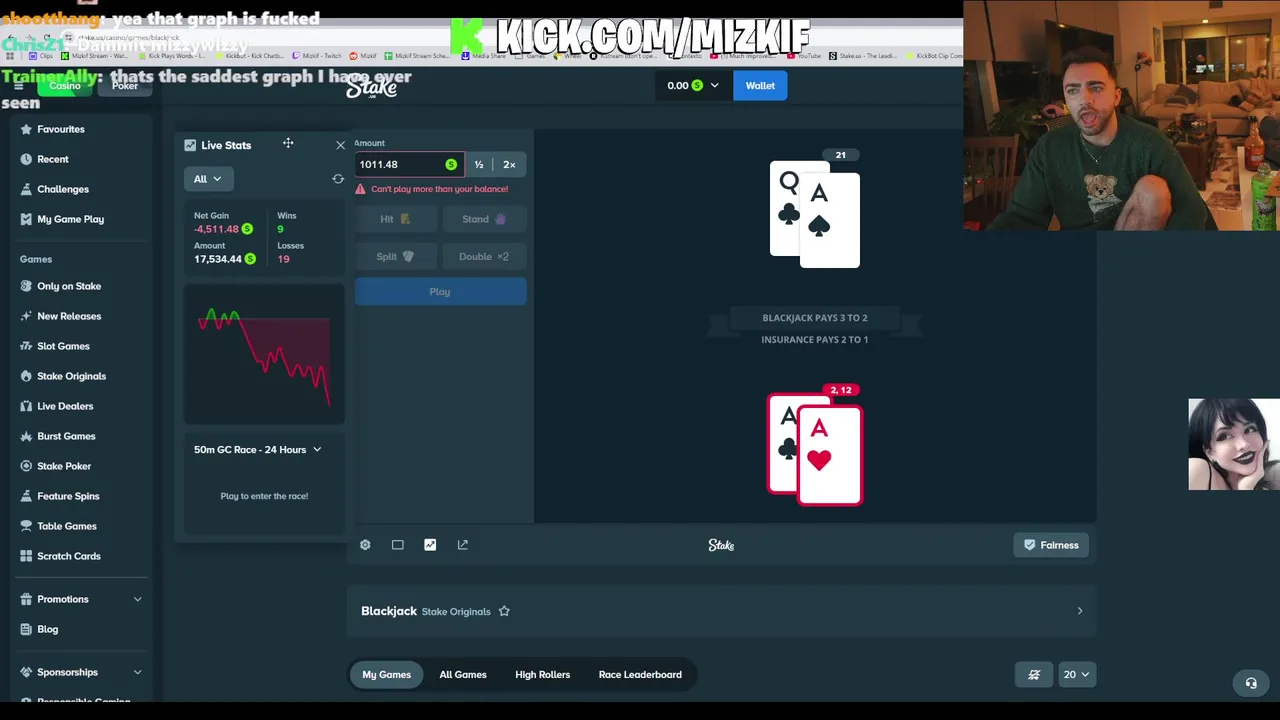Click the Wallet button
The height and width of the screenshot is (720, 1280).
pyautogui.click(x=760, y=86)
